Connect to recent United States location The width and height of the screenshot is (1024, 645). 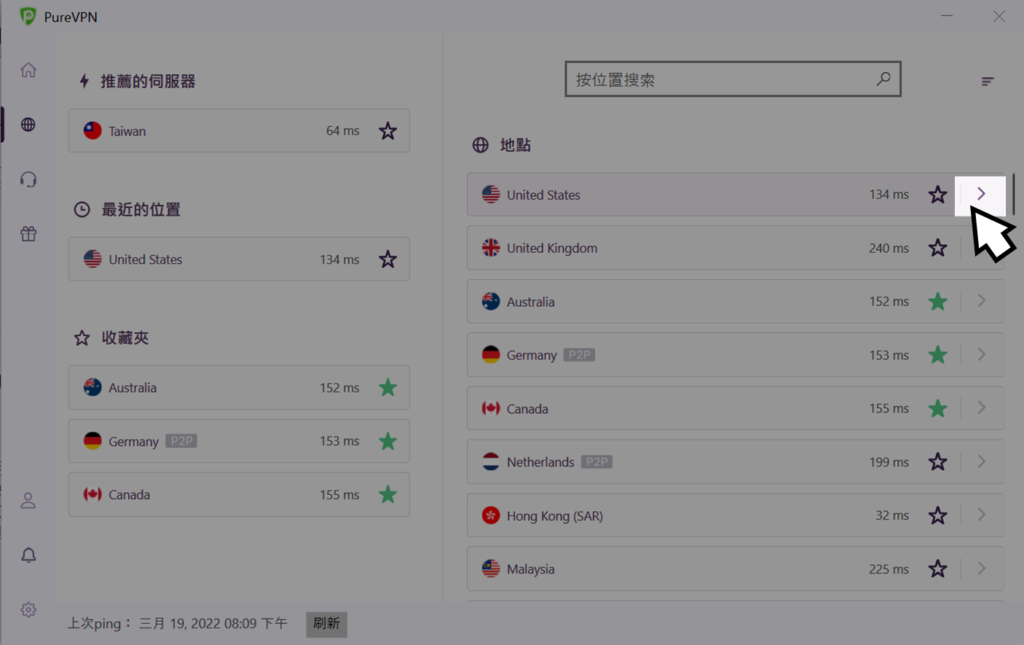click(239, 259)
